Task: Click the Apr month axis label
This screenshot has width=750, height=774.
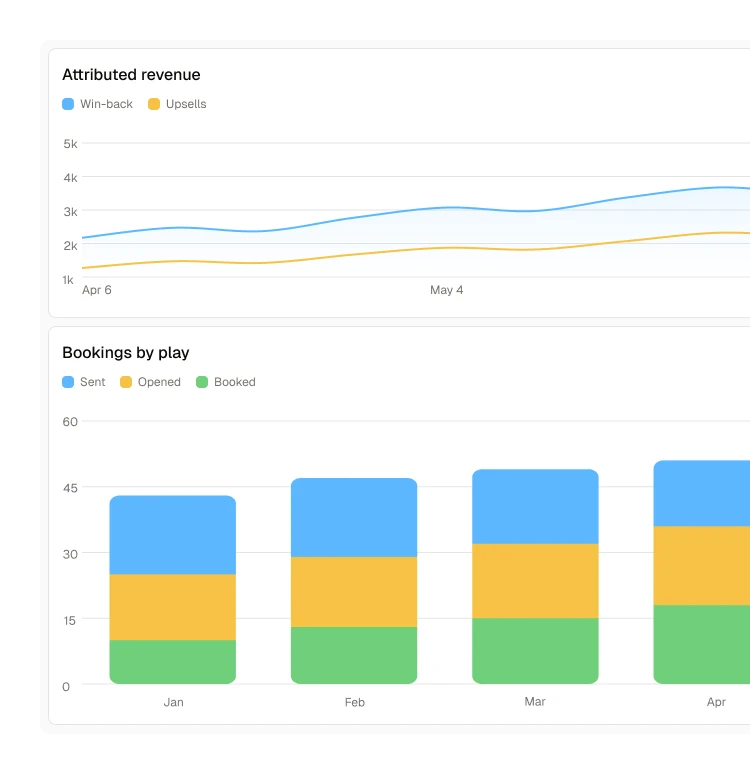Action: coord(716,702)
